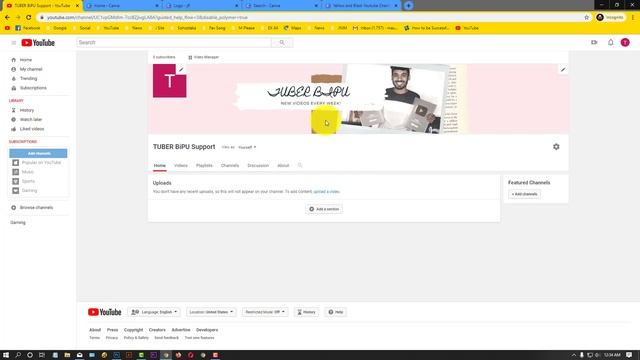Open Watch later clock icon

13,120
